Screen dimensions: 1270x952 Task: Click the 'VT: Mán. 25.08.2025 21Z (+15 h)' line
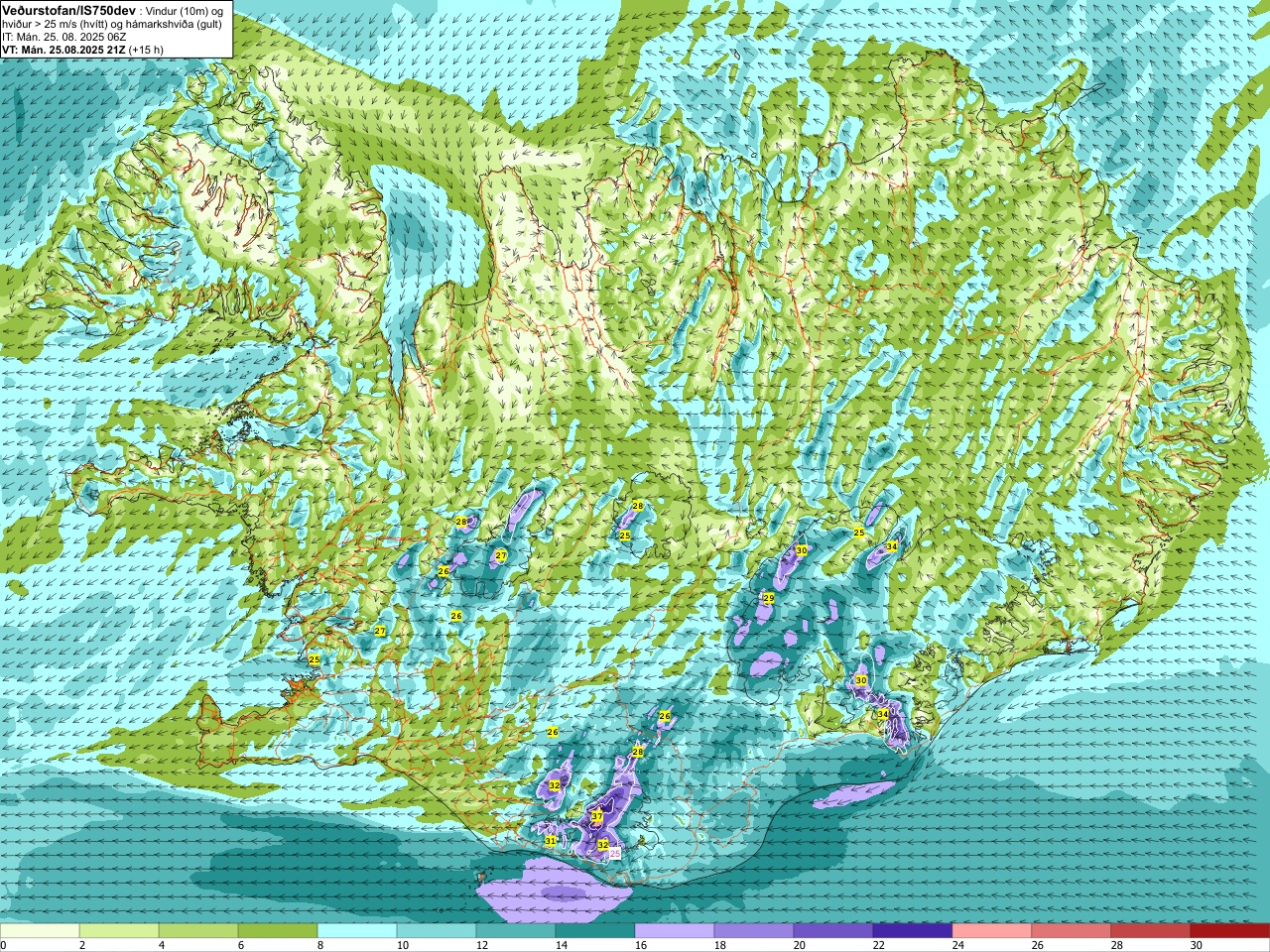[83, 49]
